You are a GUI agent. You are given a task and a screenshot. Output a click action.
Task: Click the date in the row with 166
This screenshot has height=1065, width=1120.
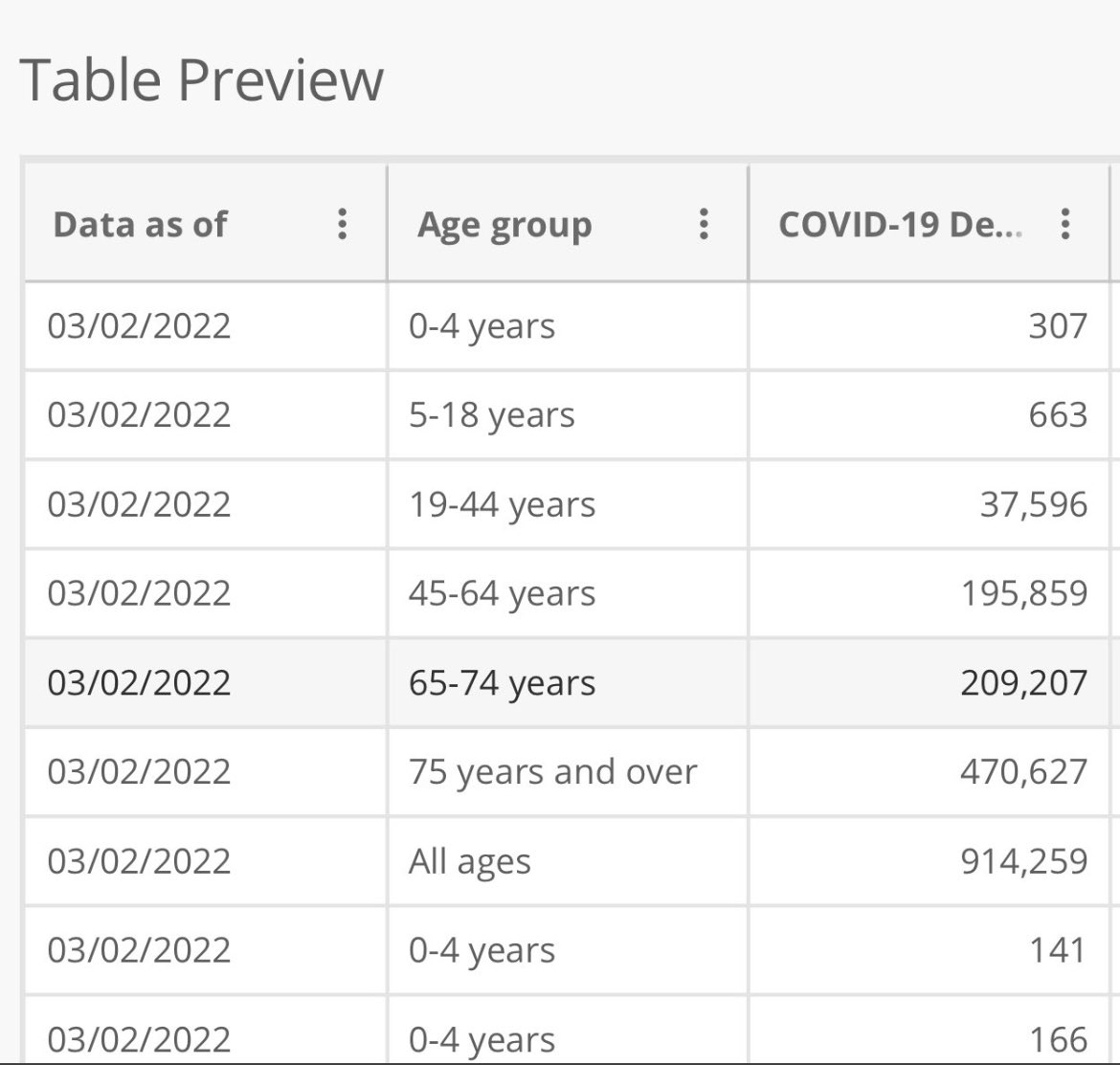[140, 1039]
